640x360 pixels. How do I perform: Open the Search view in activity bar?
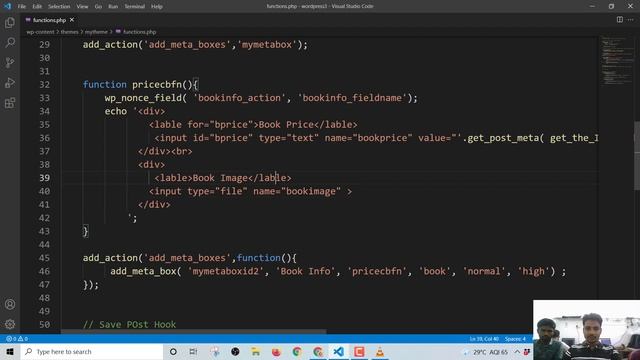pyautogui.click(x=10, y=42)
